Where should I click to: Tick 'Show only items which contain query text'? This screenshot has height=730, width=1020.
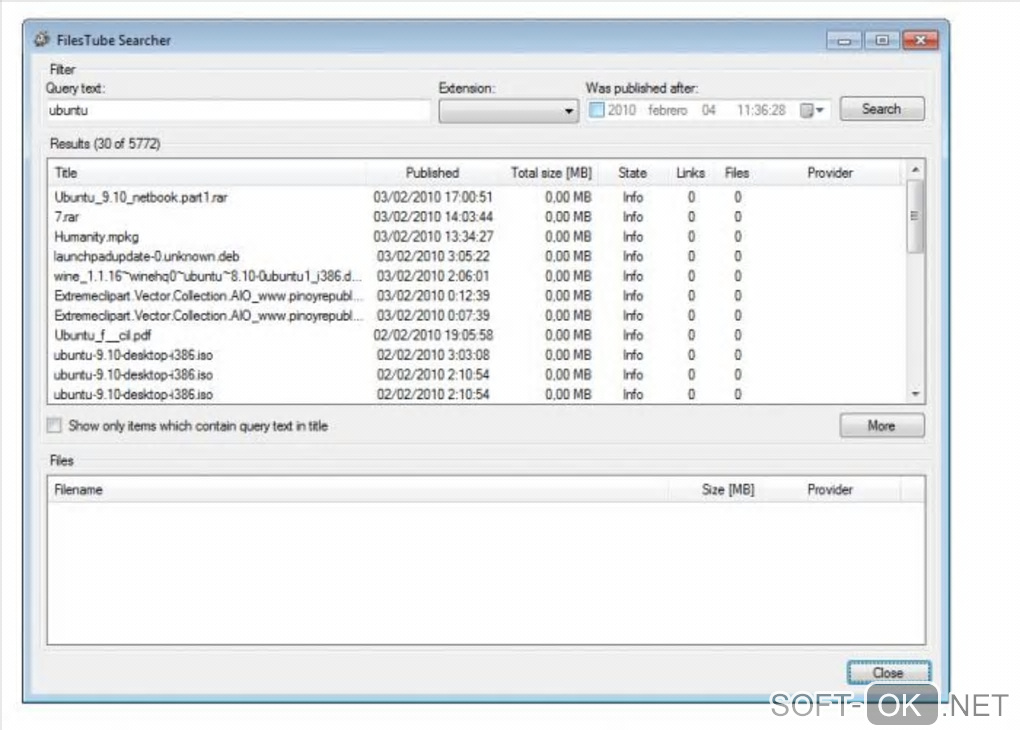[54, 426]
